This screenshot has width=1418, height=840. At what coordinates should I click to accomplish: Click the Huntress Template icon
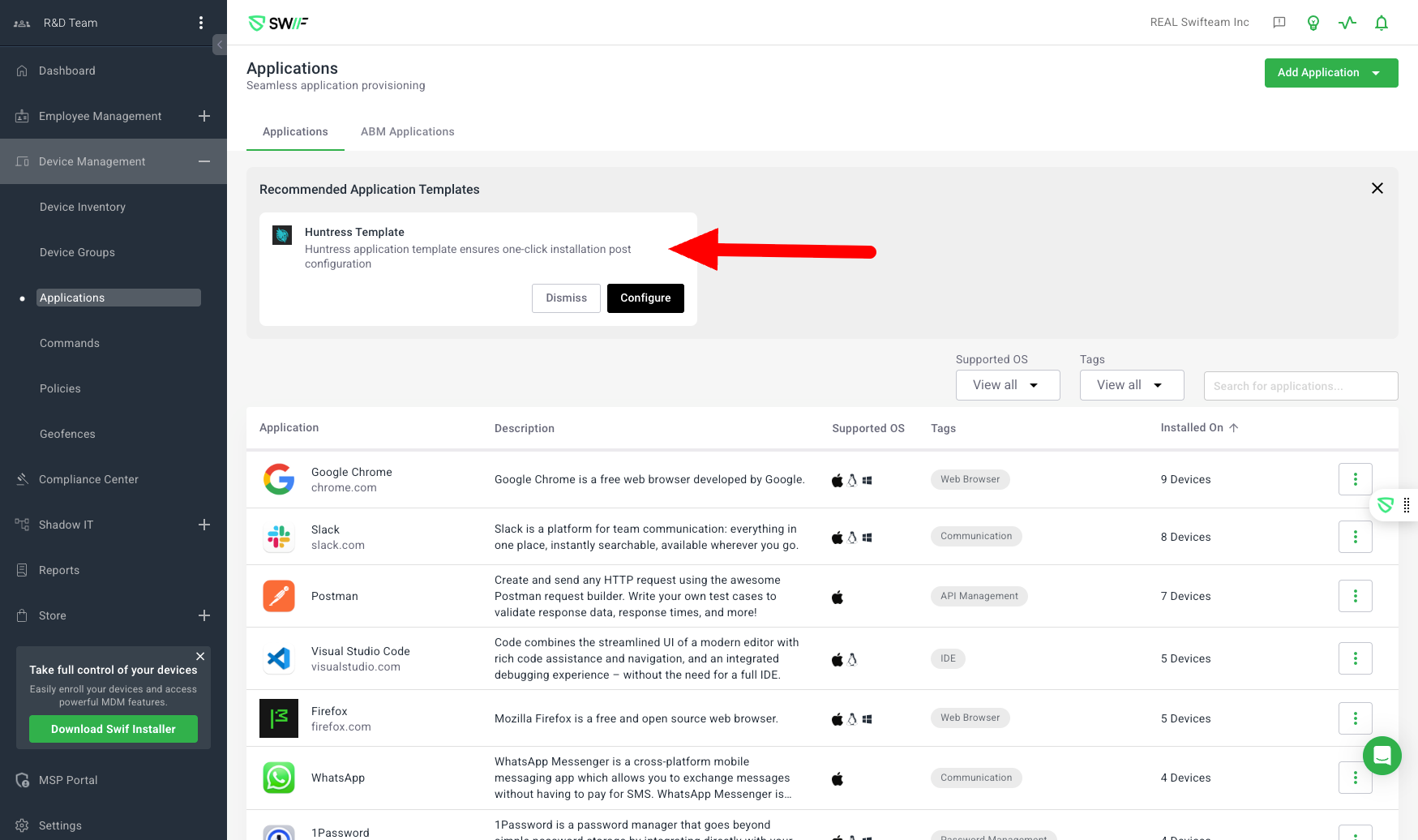(x=282, y=235)
